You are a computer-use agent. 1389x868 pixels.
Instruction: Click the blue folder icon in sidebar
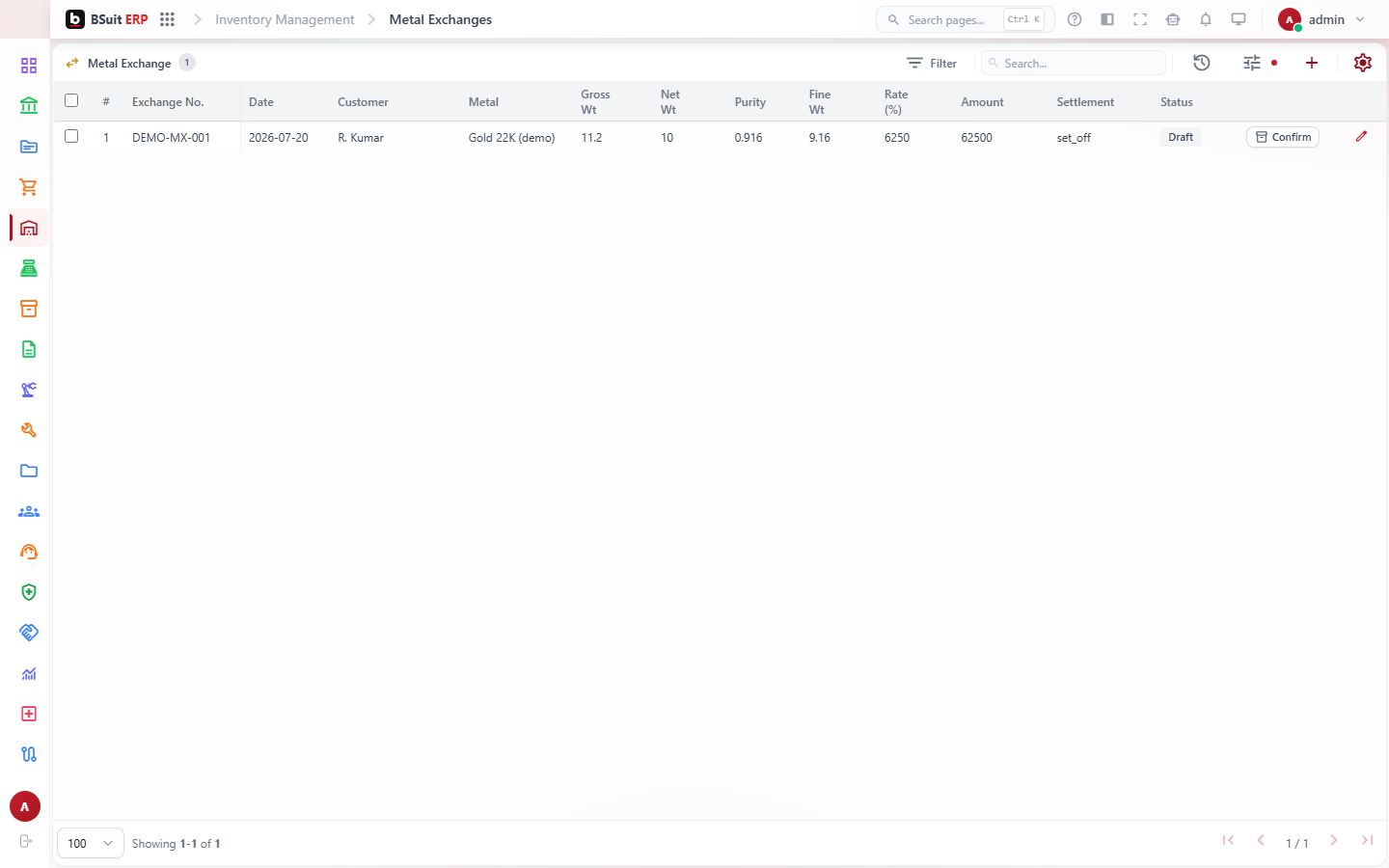click(x=29, y=471)
